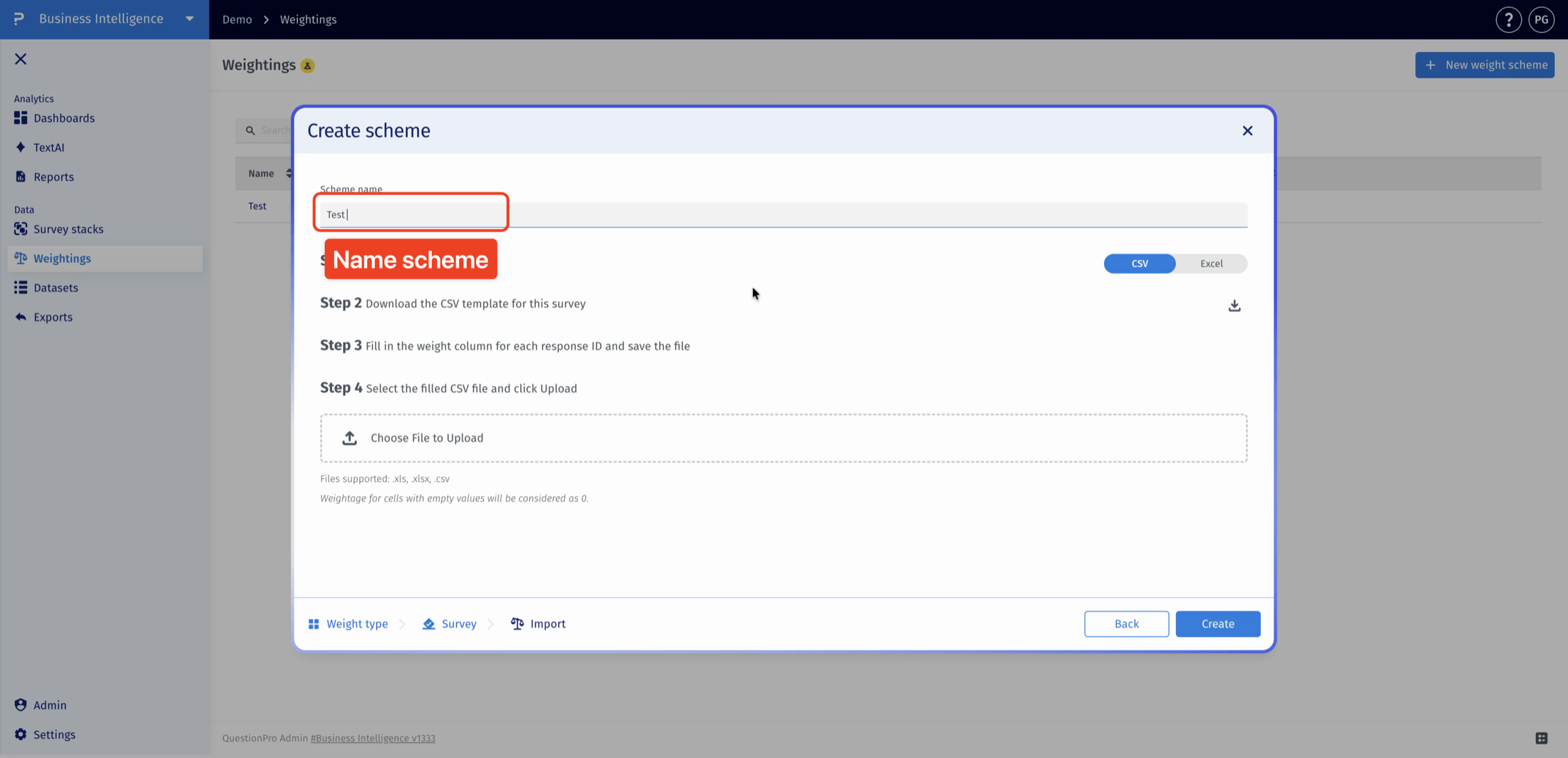Click the TextAI sparkle icon
Viewport: 1568px width, 758px height.
(x=21, y=147)
